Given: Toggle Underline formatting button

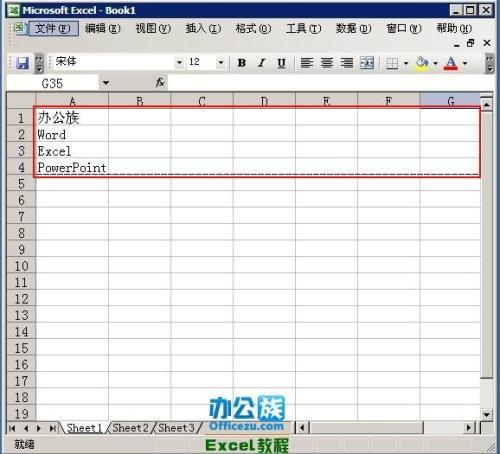Looking at the screenshot, I should [x=282, y=63].
